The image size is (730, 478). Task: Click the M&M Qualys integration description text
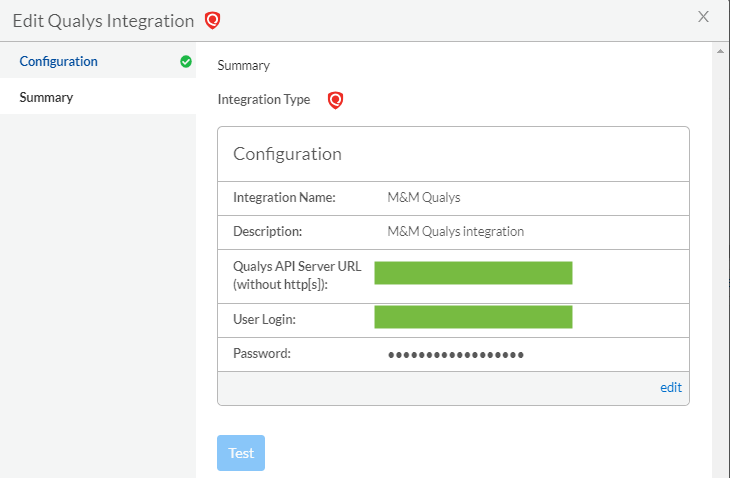[455, 231]
